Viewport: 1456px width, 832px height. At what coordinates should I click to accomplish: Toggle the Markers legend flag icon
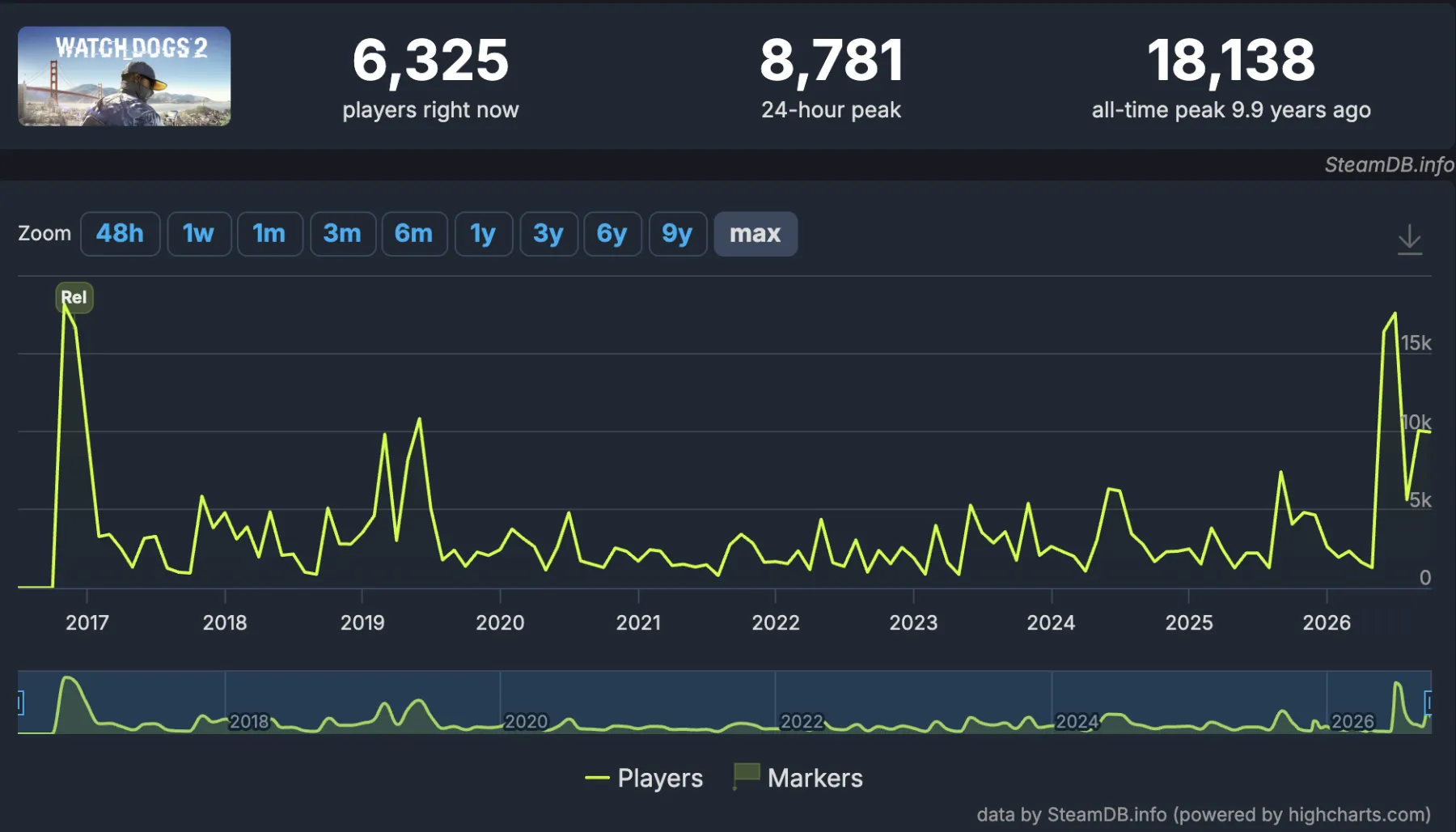point(746,776)
